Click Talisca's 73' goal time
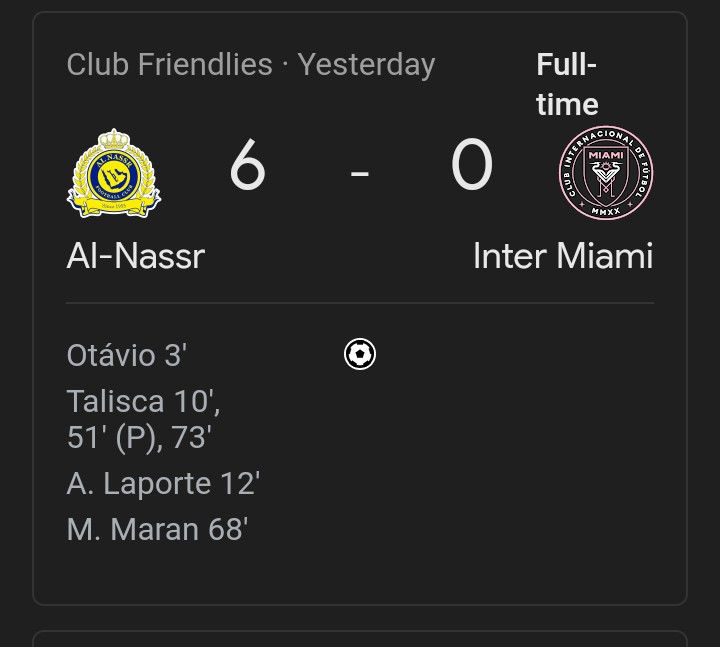Screen dimensions: 720x647 click(x=190, y=438)
